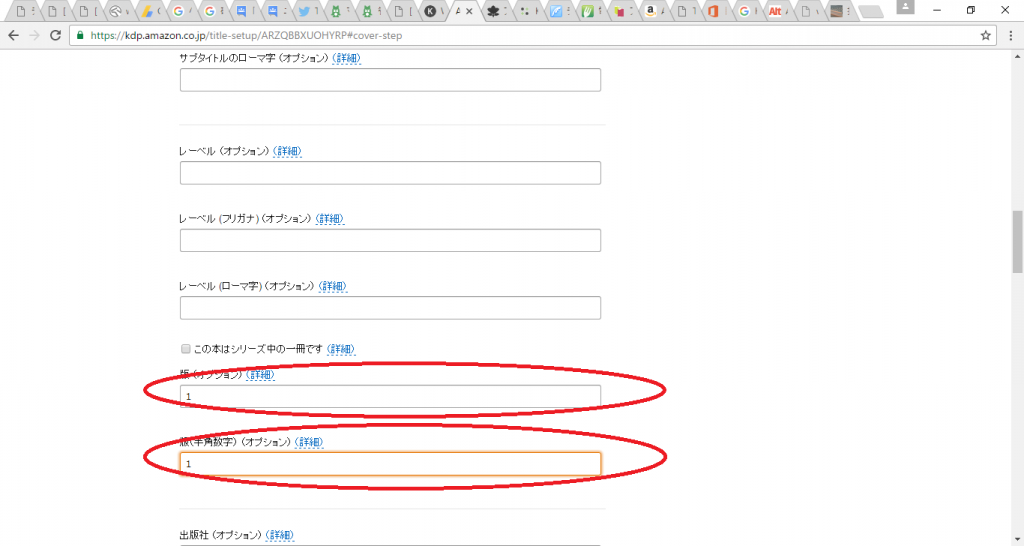This screenshot has width=1024, height=546.
Task: Close the active KDP tab
Action: click(x=469, y=11)
